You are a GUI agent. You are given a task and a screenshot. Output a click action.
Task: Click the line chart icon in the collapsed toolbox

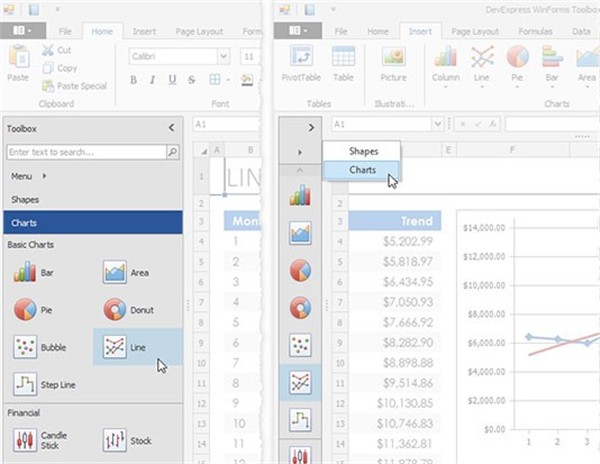coord(300,383)
